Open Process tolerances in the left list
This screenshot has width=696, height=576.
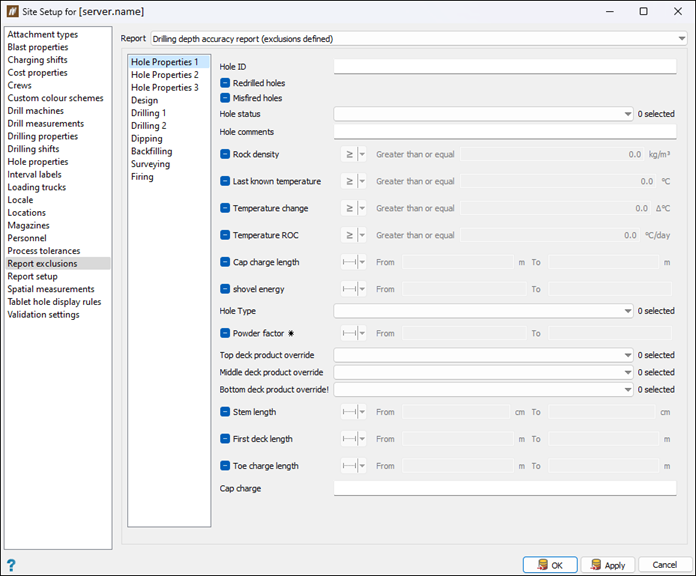[x=45, y=251]
